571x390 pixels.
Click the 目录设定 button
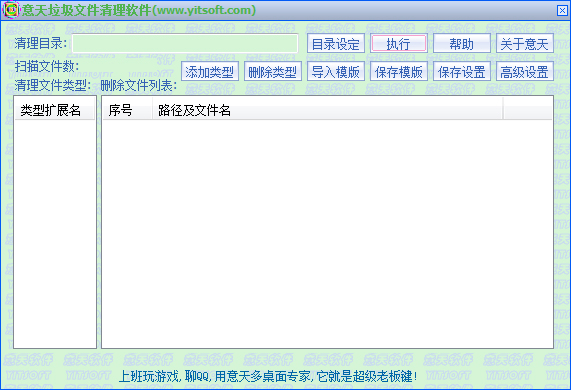pos(335,43)
